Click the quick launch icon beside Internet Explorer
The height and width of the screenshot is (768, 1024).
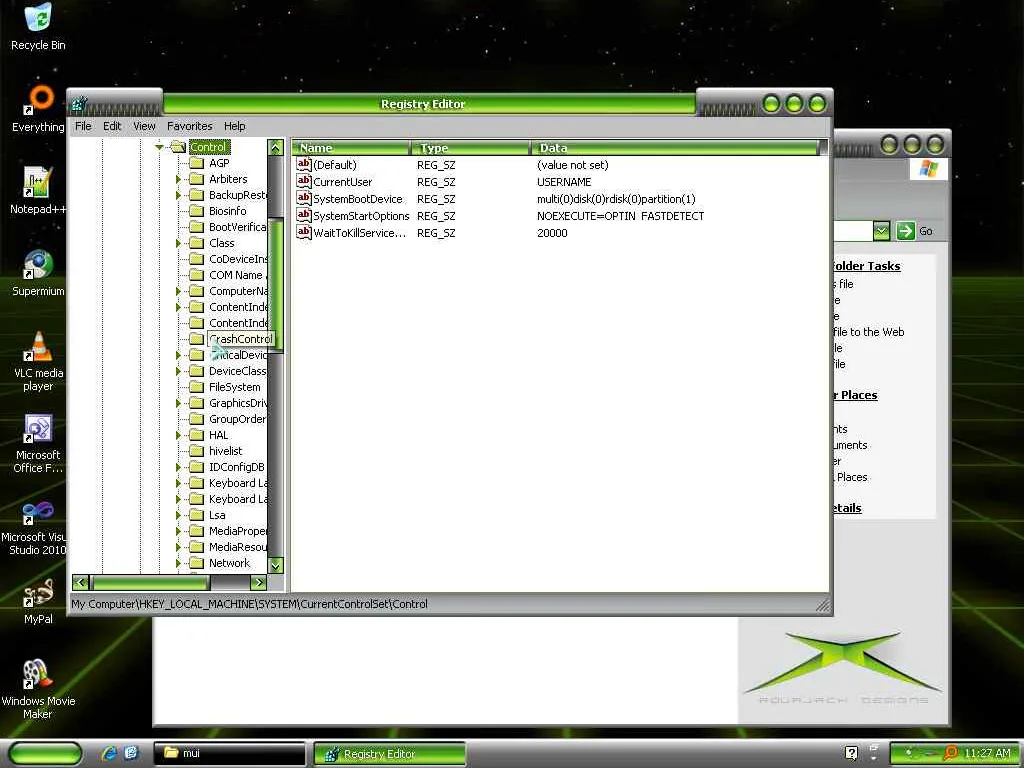(131, 753)
